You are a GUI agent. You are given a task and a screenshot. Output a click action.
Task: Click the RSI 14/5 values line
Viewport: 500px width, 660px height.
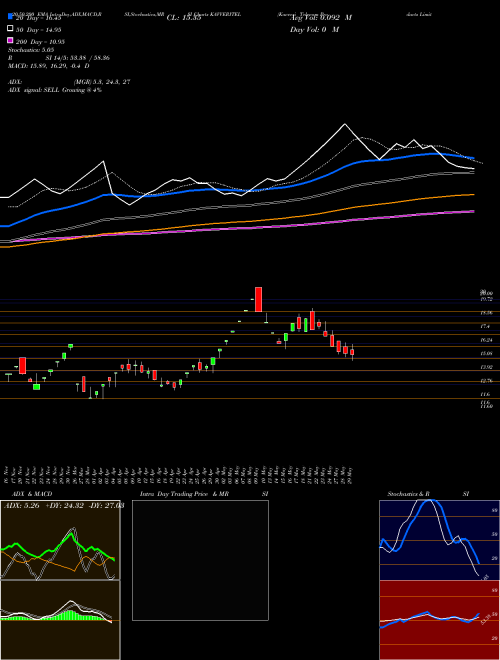point(59,58)
